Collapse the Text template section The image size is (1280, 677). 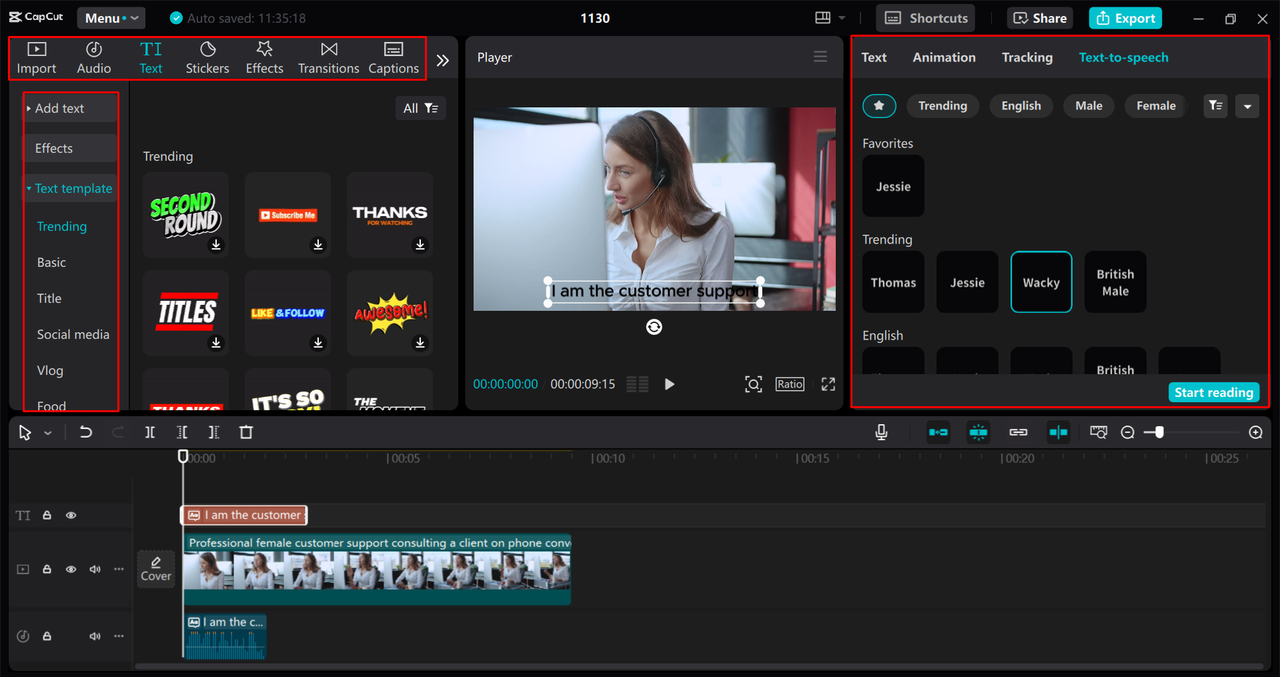click(70, 188)
